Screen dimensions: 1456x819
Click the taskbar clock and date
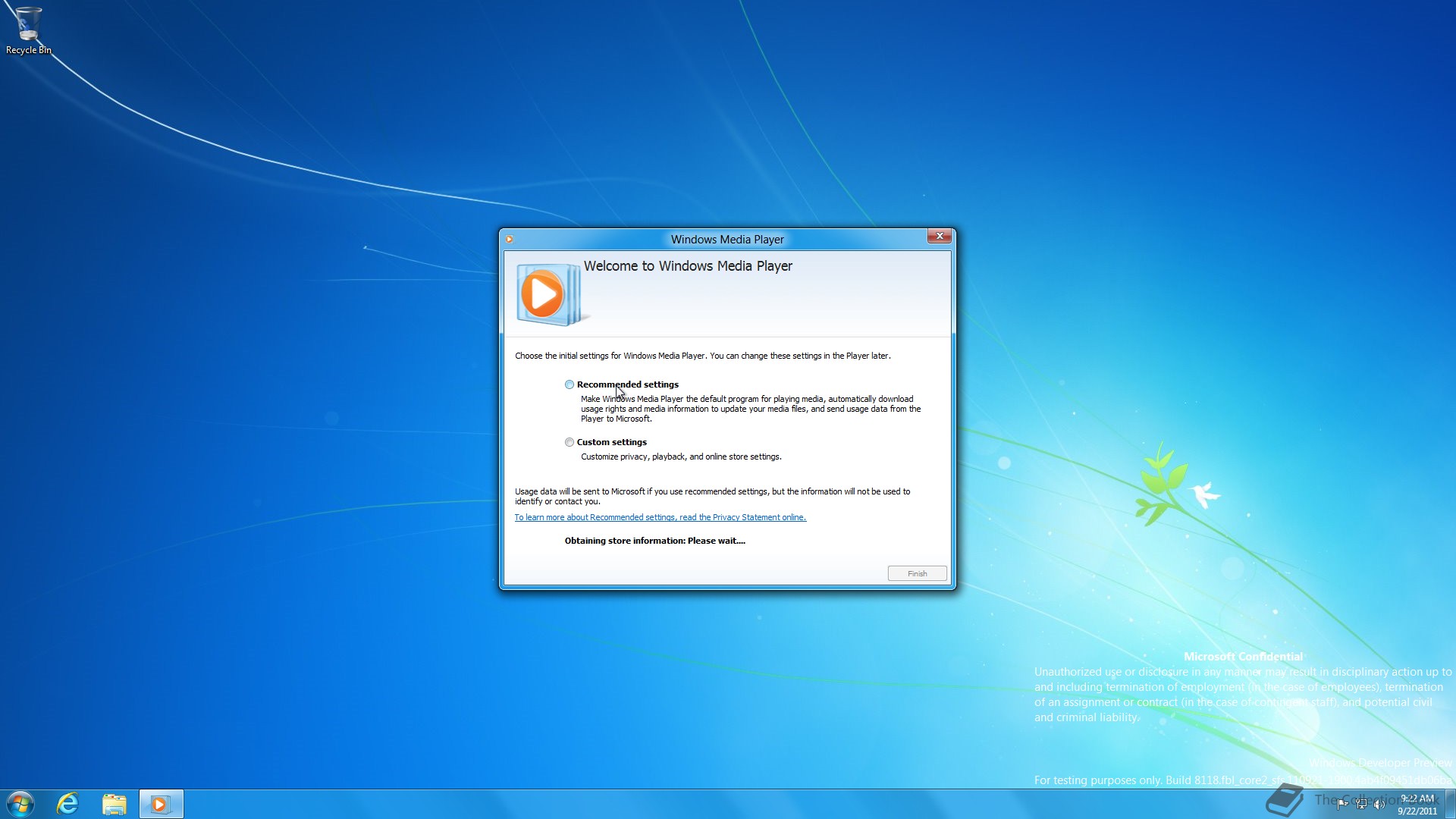pyautogui.click(x=1417, y=804)
